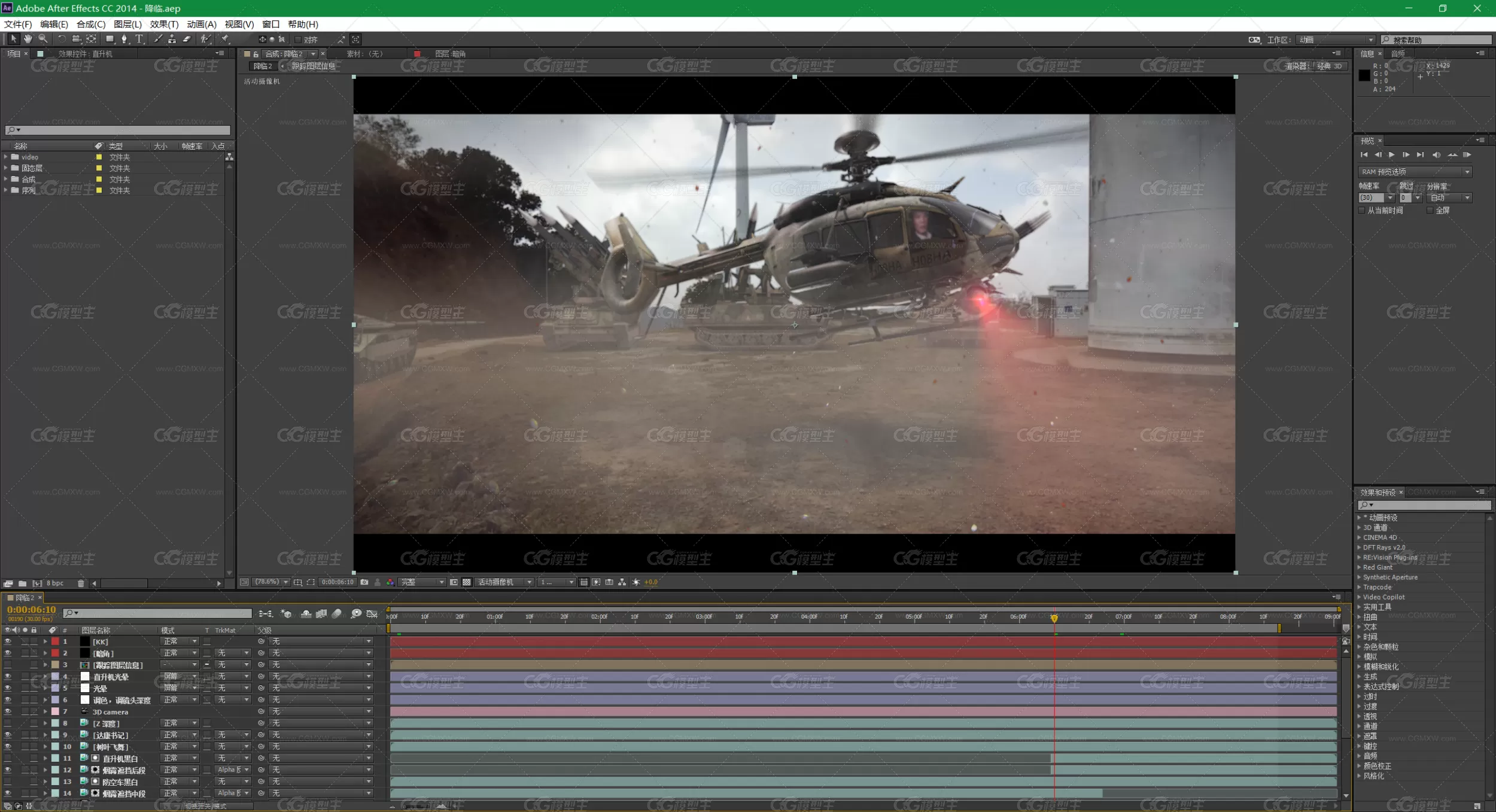Select the Puppet Pin tool
The height and width of the screenshot is (812, 1496).
225,39
